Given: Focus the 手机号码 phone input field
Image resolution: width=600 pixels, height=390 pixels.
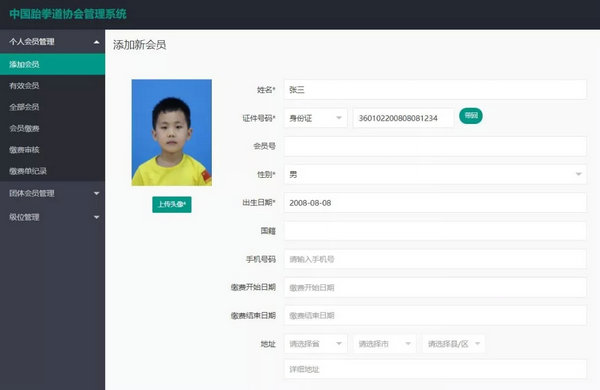Looking at the screenshot, I should click(435, 259).
